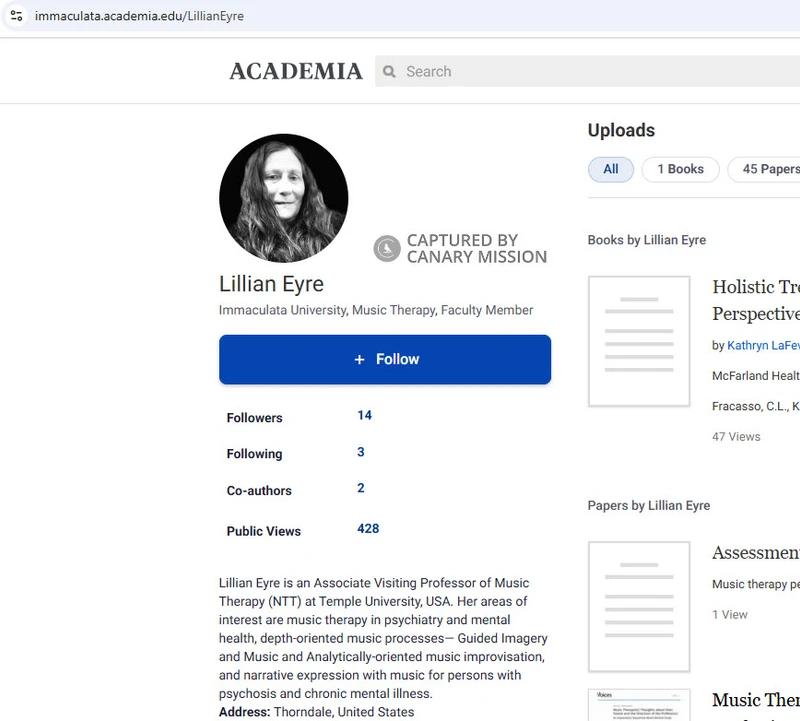The width and height of the screenshot is (800, 721).
Task: Click the Public Views value 428
Action: [x=368, y=529]
